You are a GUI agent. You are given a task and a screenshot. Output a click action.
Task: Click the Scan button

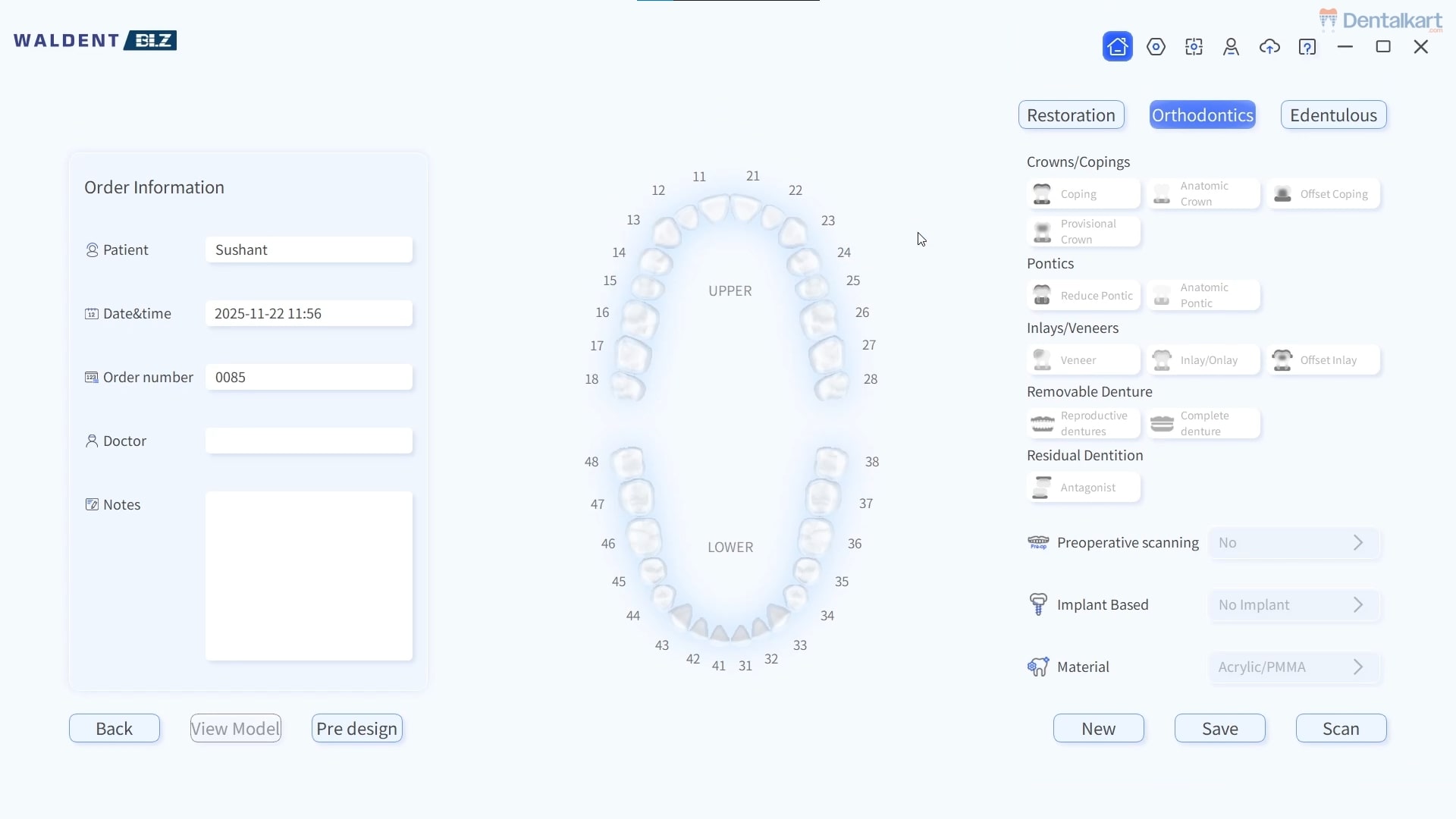1341,729
